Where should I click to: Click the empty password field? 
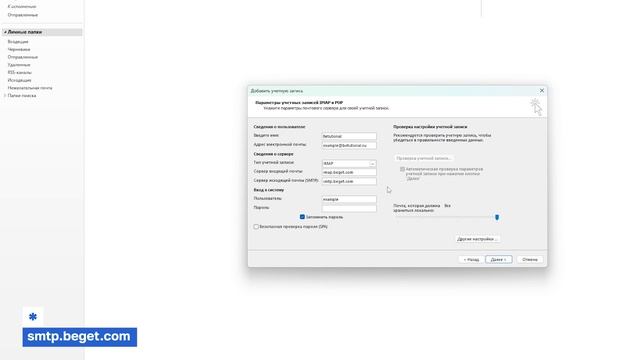349,208
